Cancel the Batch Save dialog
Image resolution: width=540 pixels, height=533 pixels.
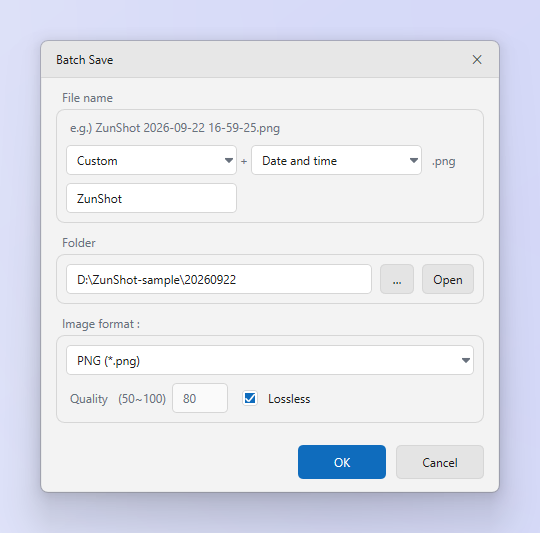[x=440, y=462]
